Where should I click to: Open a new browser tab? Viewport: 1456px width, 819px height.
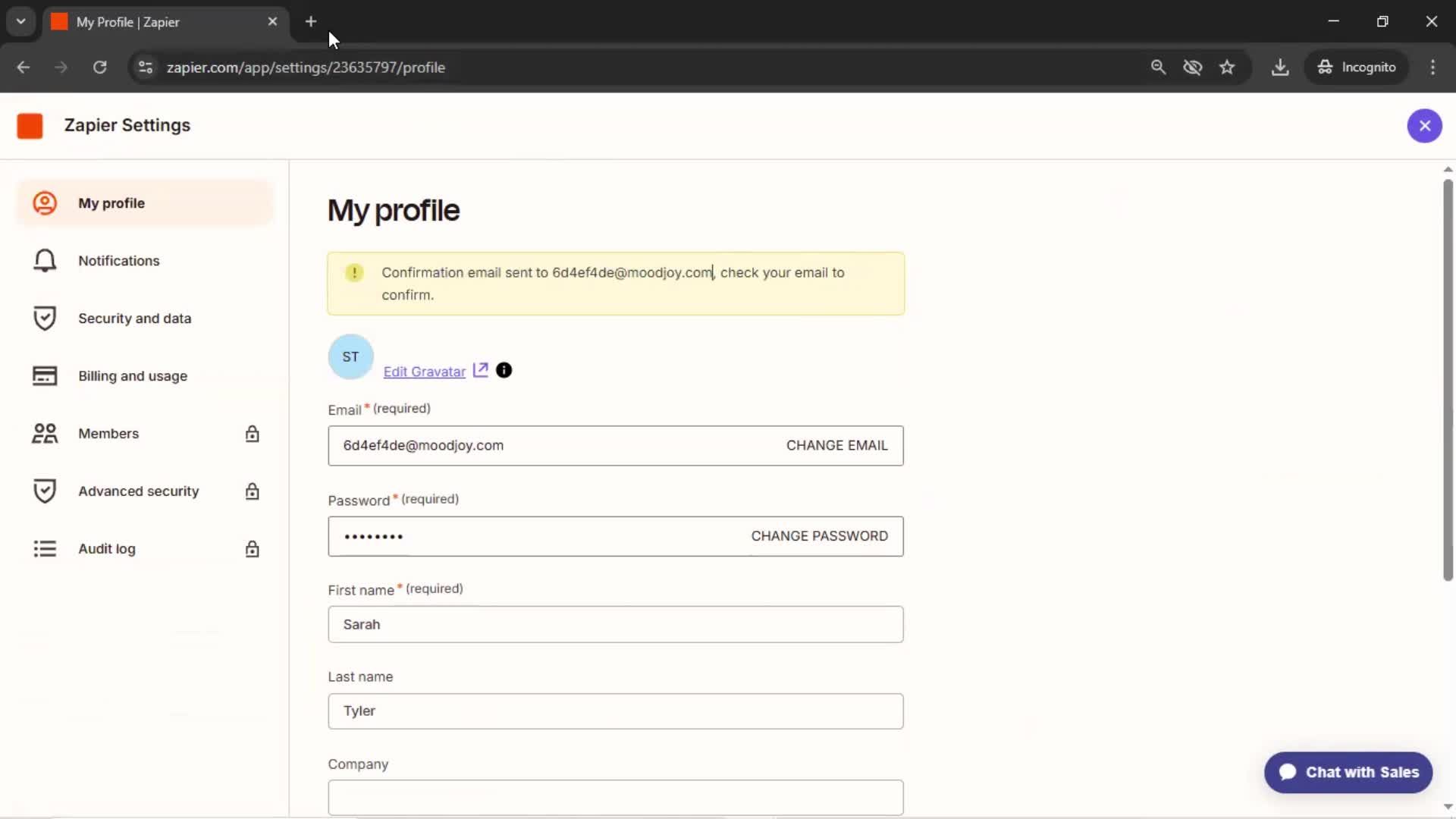311,22
